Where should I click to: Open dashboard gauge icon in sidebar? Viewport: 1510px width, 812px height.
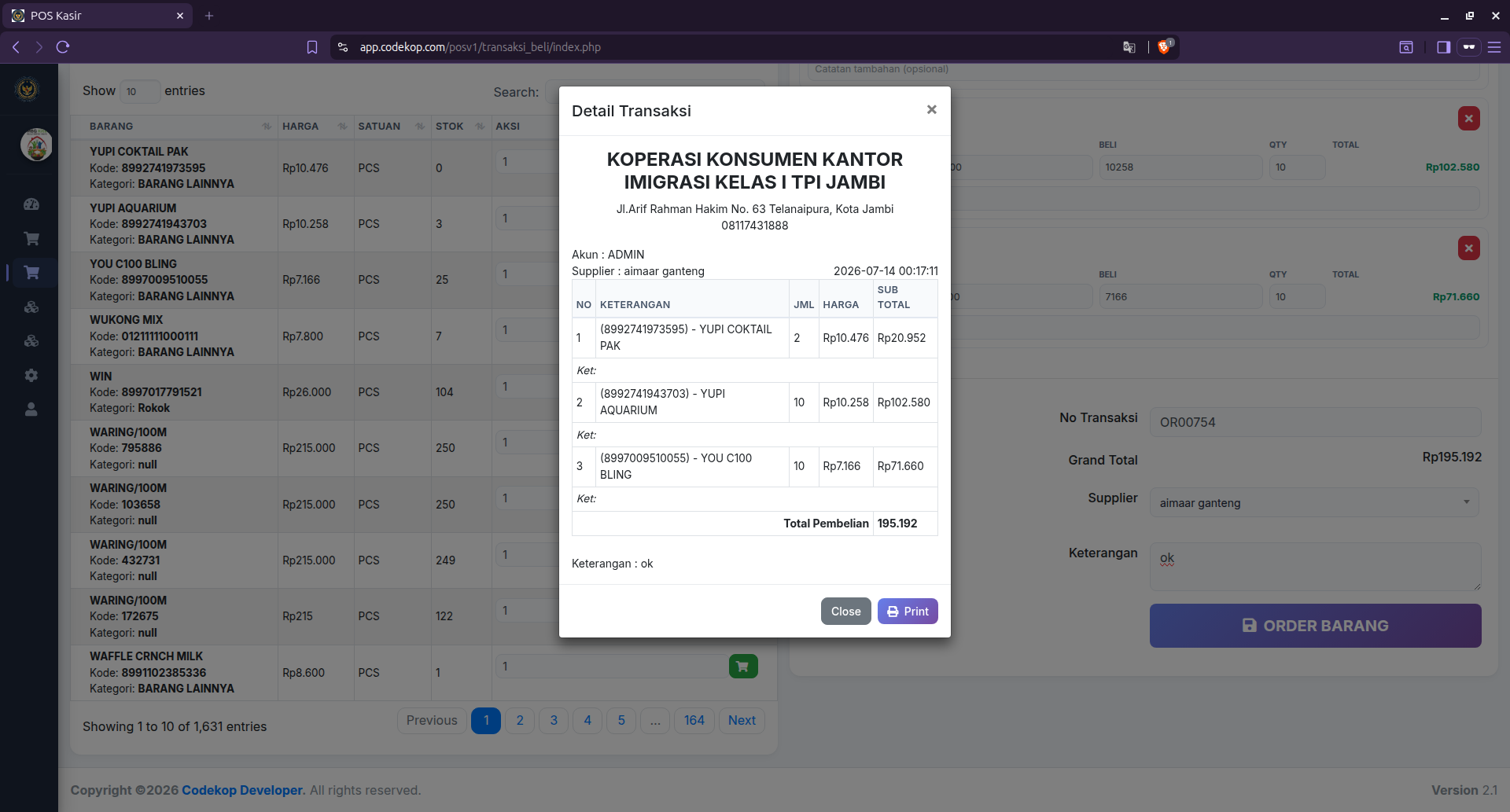31,204
